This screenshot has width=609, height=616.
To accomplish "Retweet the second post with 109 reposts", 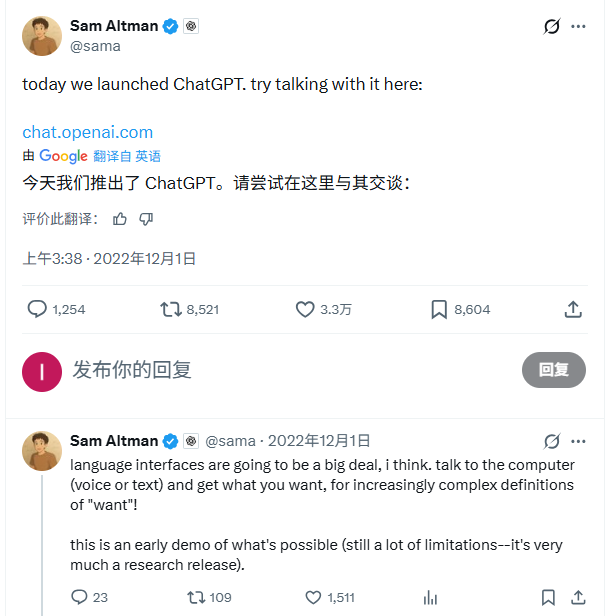I will point(195,597).
